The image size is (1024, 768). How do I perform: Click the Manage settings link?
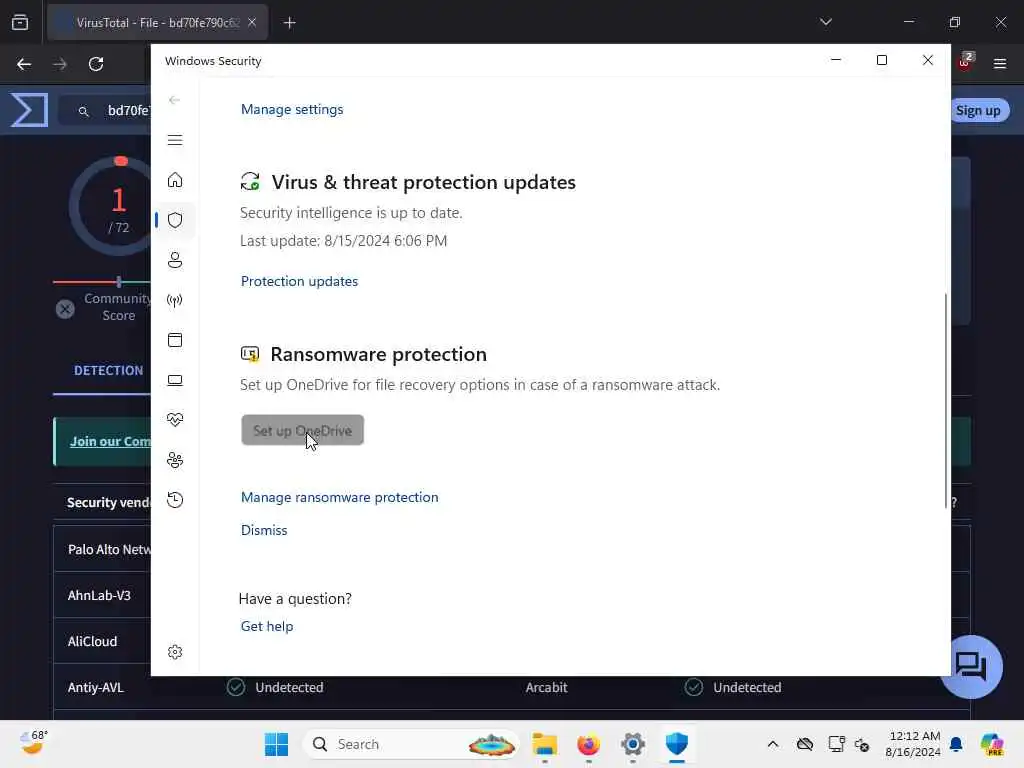(x=292, y=109)
